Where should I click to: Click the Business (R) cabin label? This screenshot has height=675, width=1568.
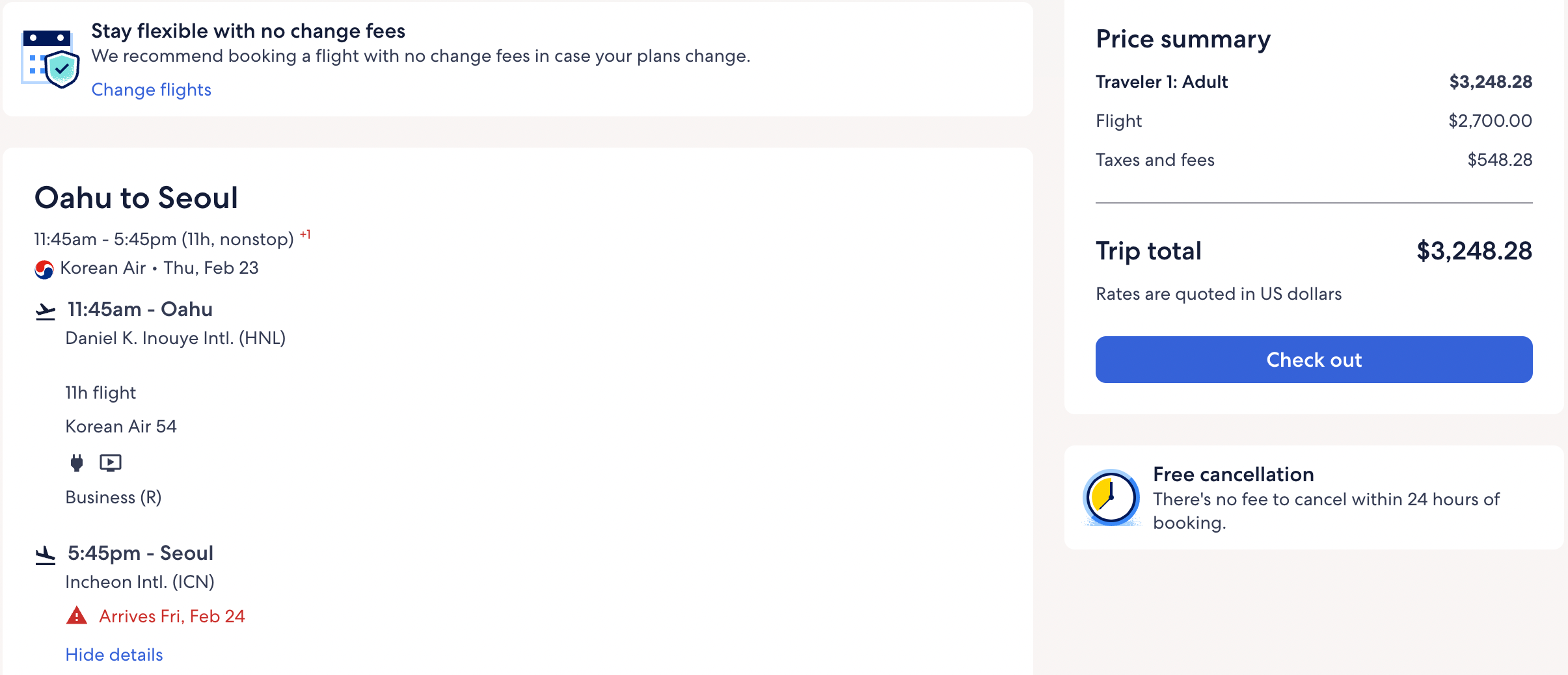[114, 497]
